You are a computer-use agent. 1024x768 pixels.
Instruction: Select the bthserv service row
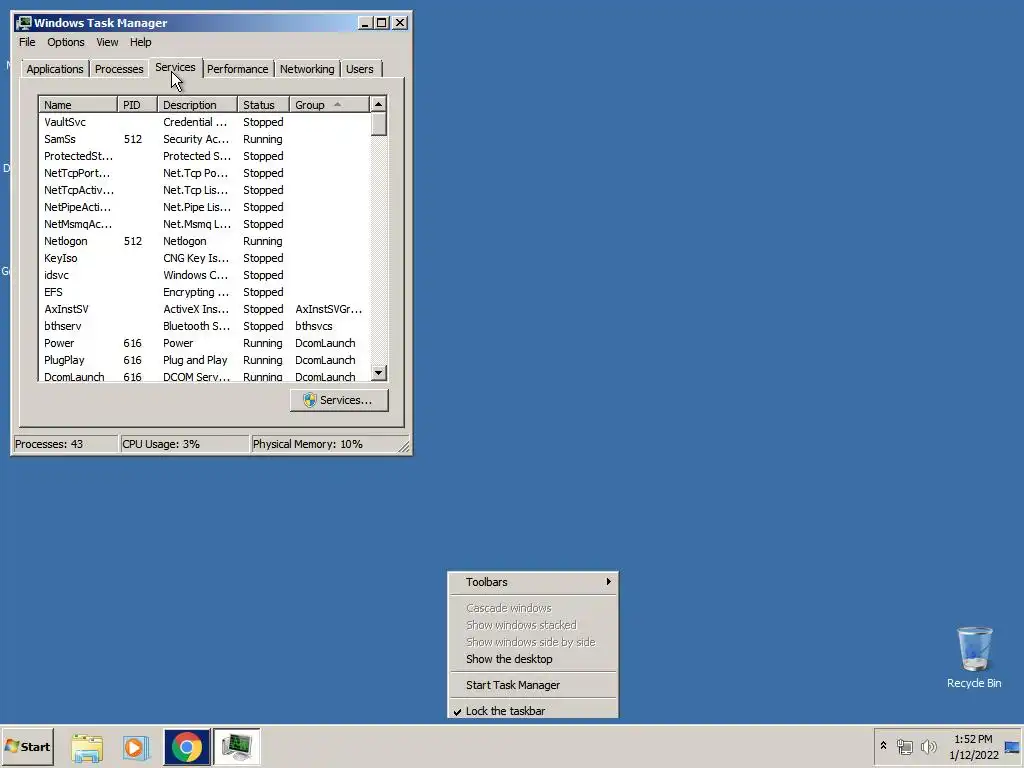point(204,326)
